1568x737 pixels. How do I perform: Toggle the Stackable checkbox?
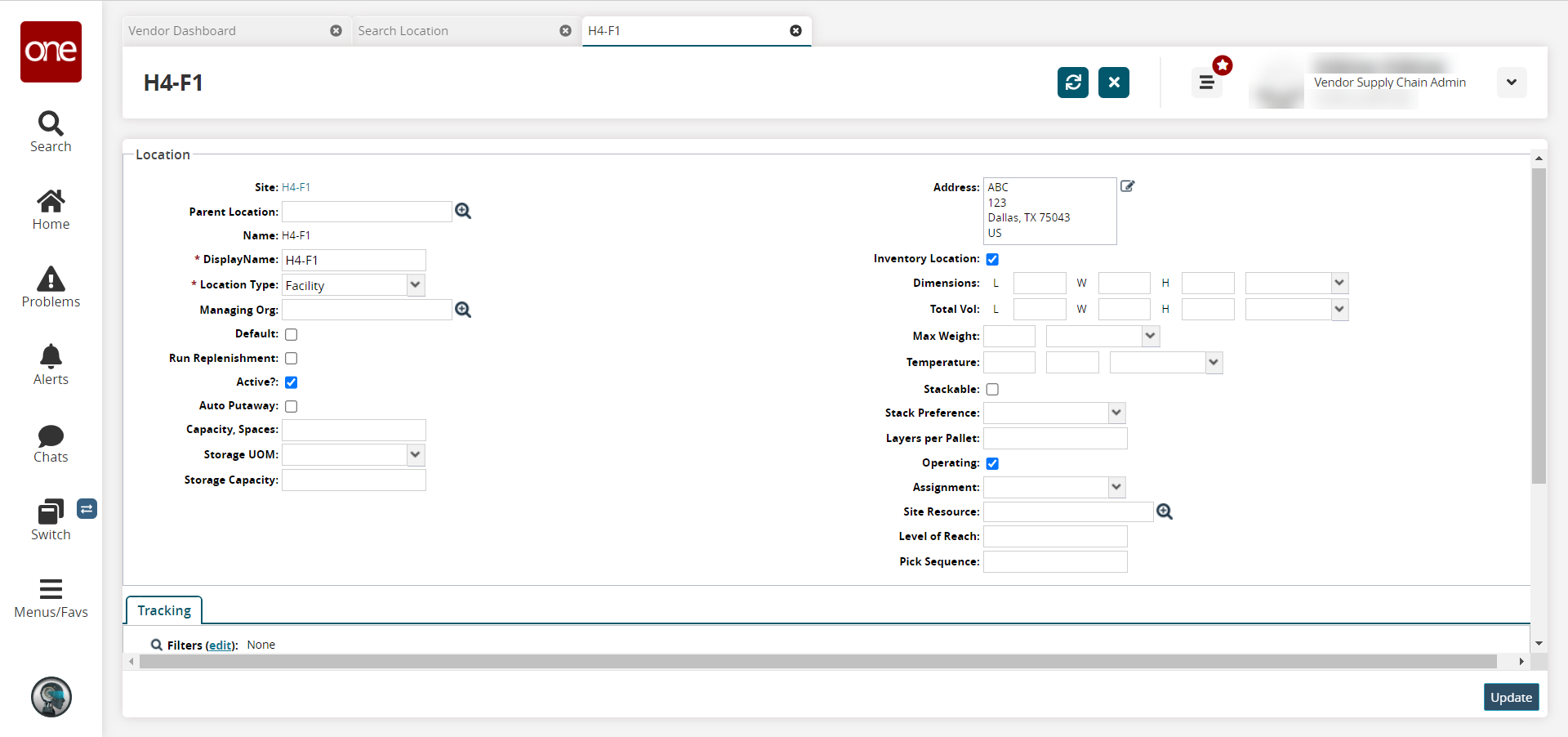[x=992, y=390]
